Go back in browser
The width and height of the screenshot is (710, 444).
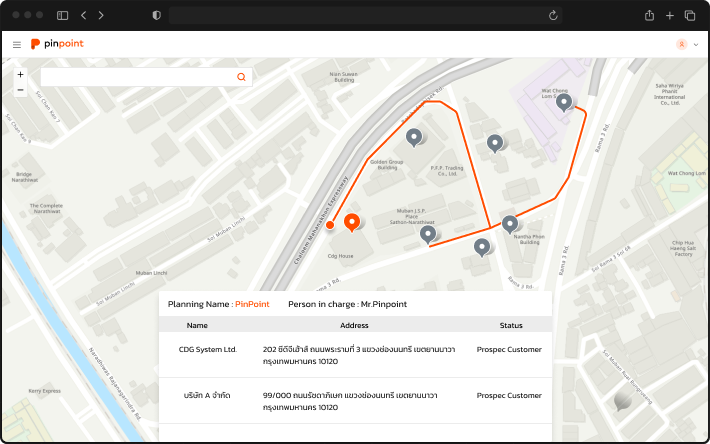pos(84,15)
